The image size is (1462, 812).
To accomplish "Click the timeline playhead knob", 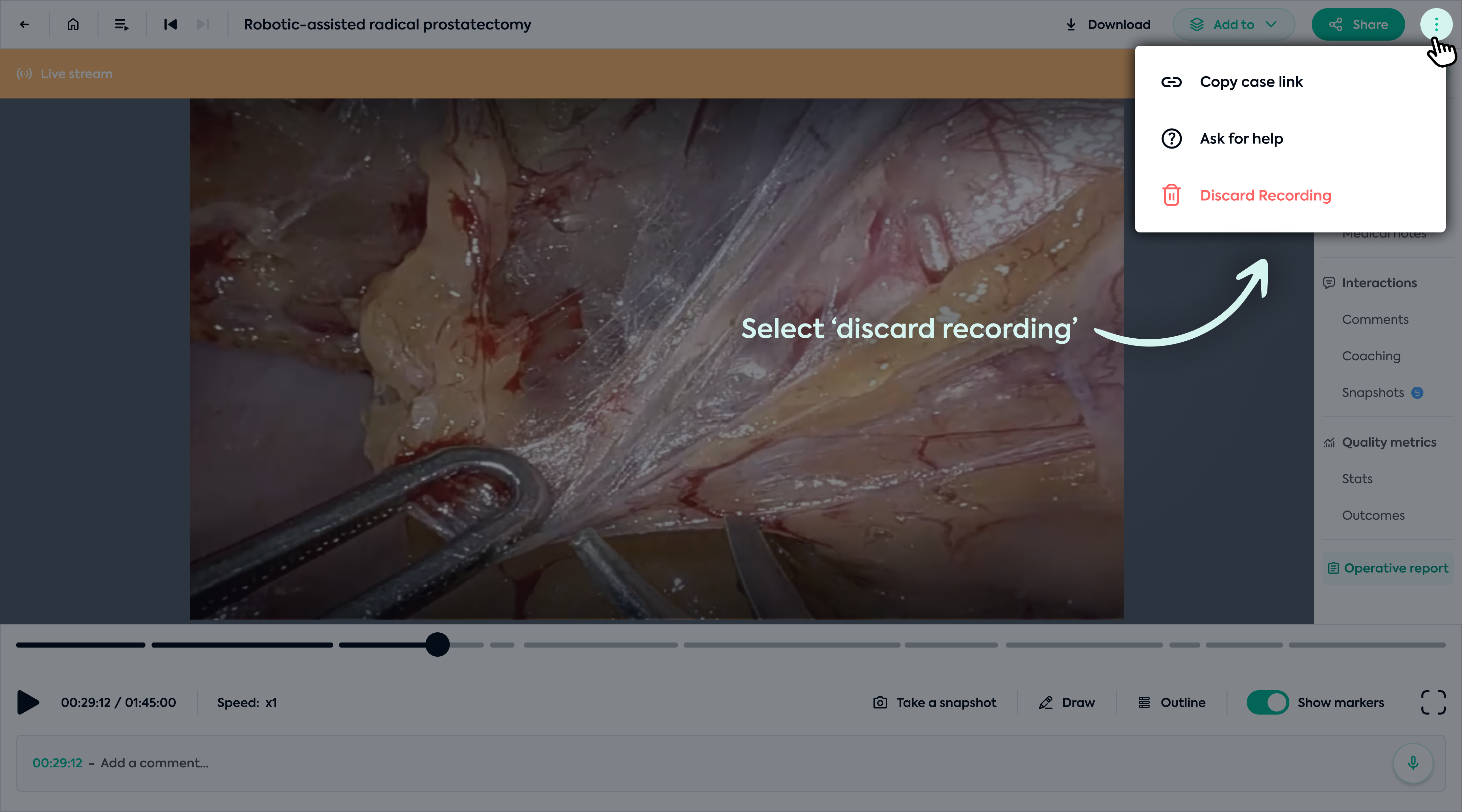I will [438, 645].
